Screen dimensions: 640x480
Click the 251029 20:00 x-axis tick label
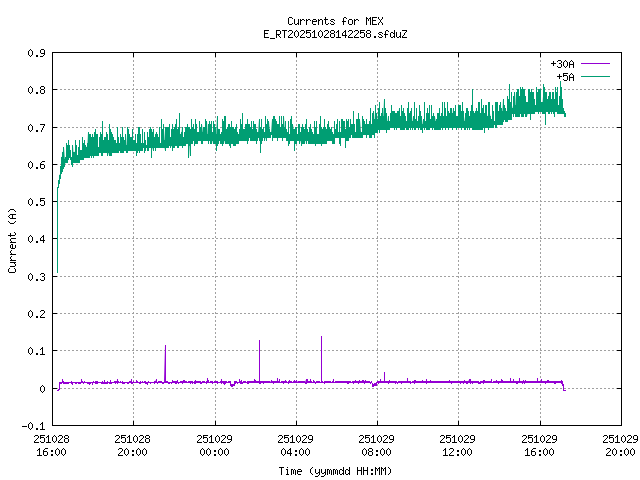click(x=621, y=445)
